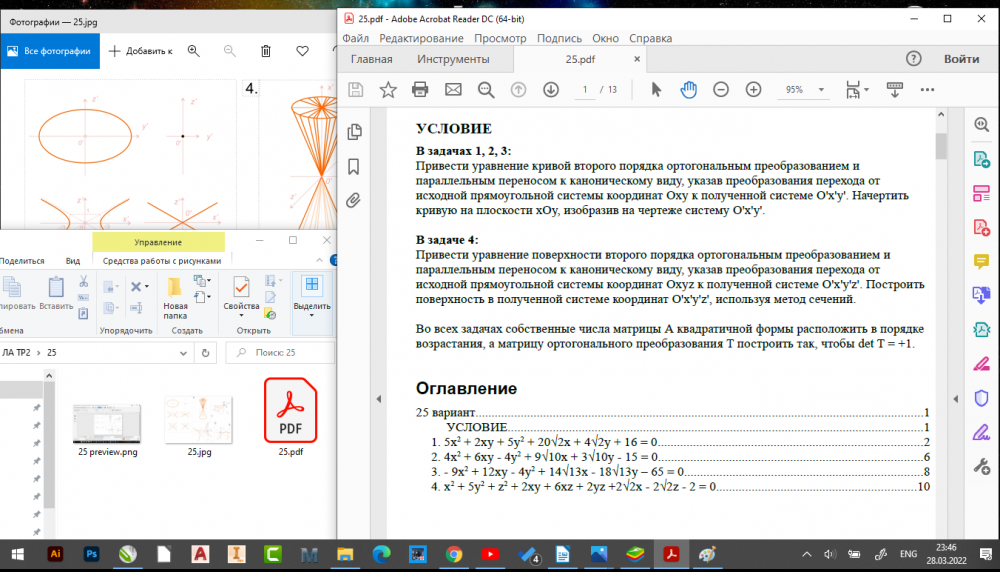Image resolution: width=1000 pixels, height=572 pixels.
Task: Click the Войти sign-in button
Action: [x=961, y=59]
